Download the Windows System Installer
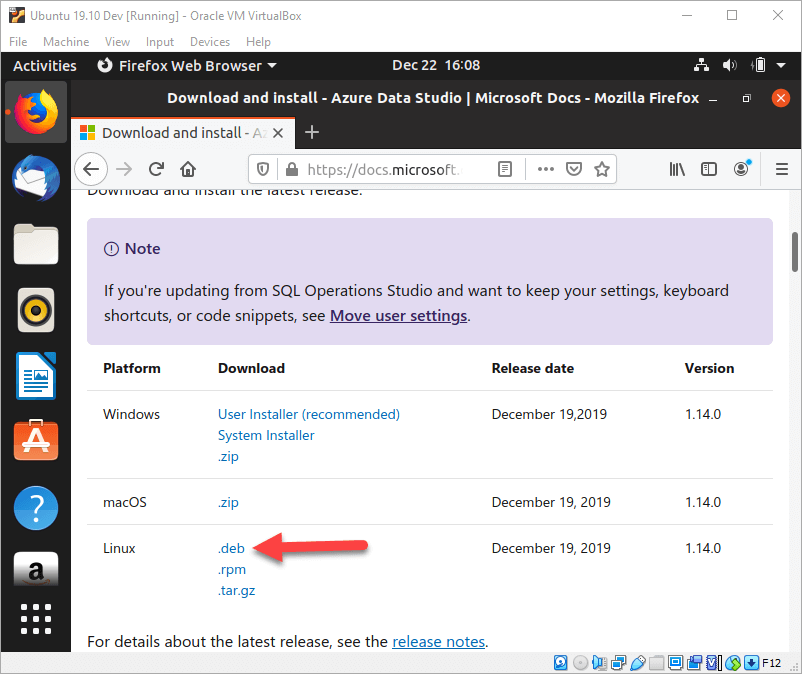 (x=266, y=435)
